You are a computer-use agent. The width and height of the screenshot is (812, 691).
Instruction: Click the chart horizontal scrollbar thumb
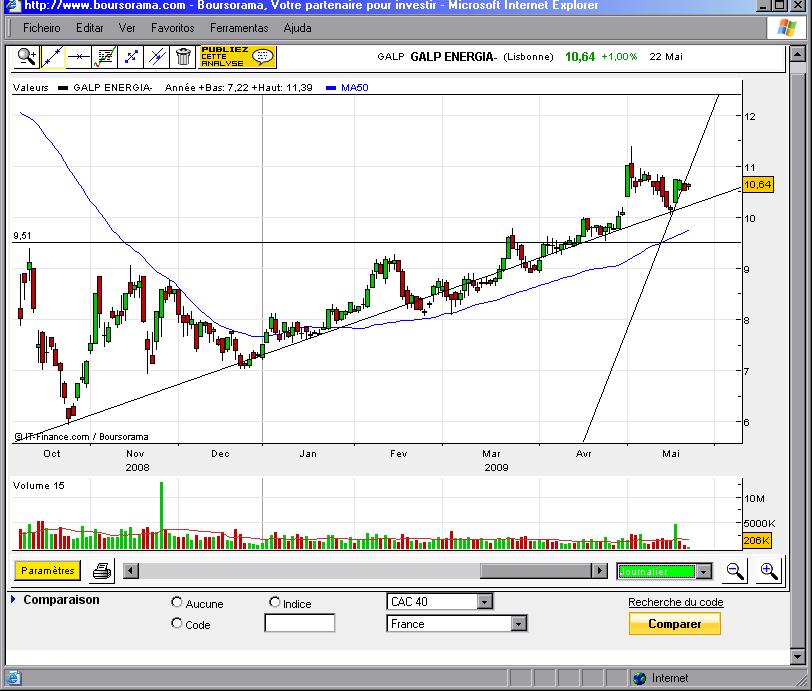(536, 571)
